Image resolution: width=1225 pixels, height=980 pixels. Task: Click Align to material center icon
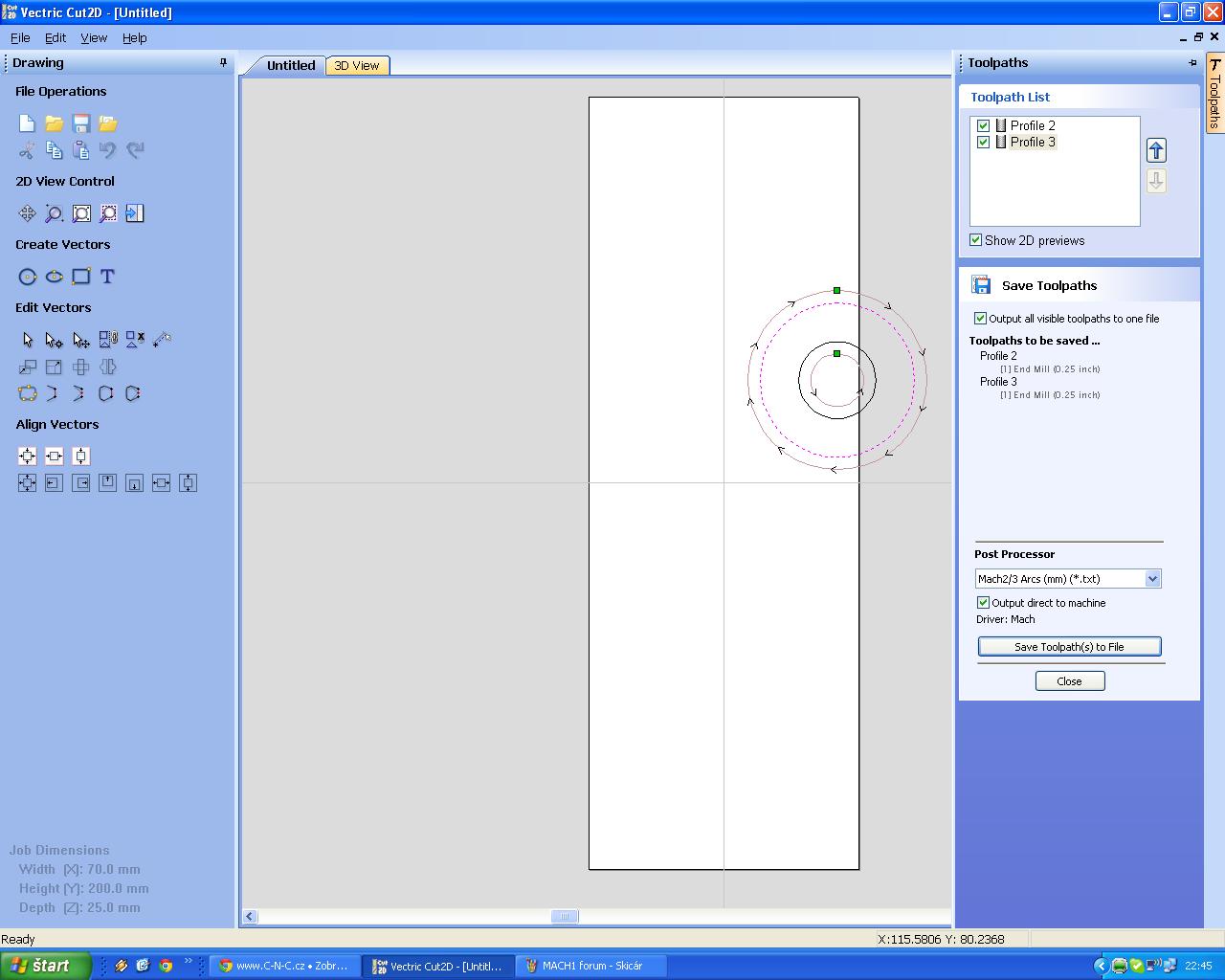coord(27,457)
